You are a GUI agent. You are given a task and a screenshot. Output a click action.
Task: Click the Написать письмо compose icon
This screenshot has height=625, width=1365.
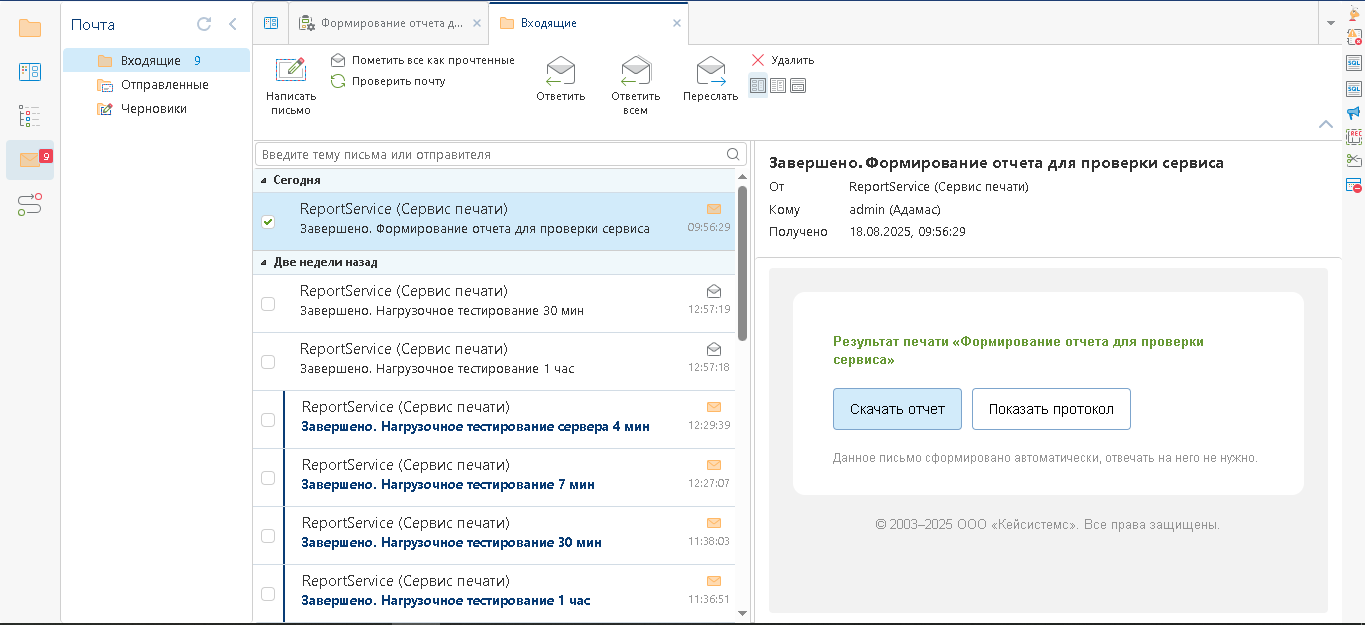click(290, 70)
